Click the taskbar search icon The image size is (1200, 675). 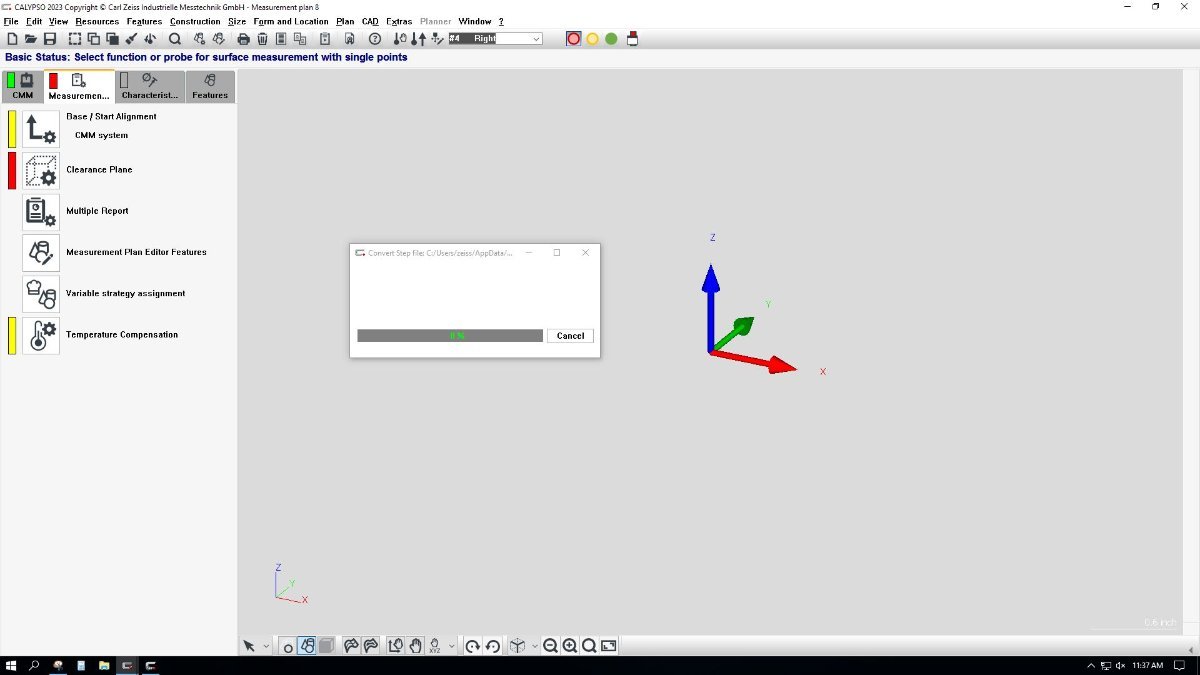tap(34, 665)
